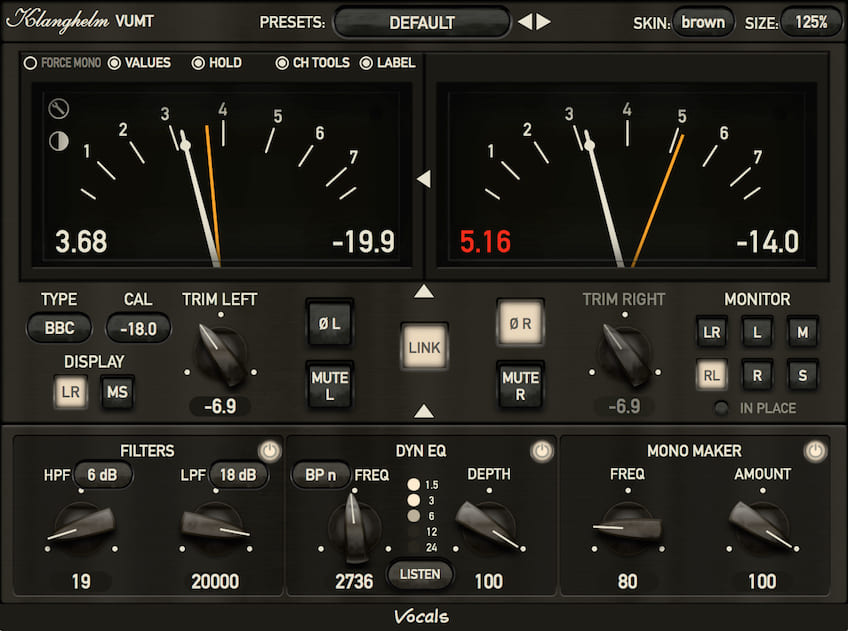Viewport: 848px width, 631px height.
Task: Click the TRIM LEFT -6.9 value field
Action: [x=220, y=406]
